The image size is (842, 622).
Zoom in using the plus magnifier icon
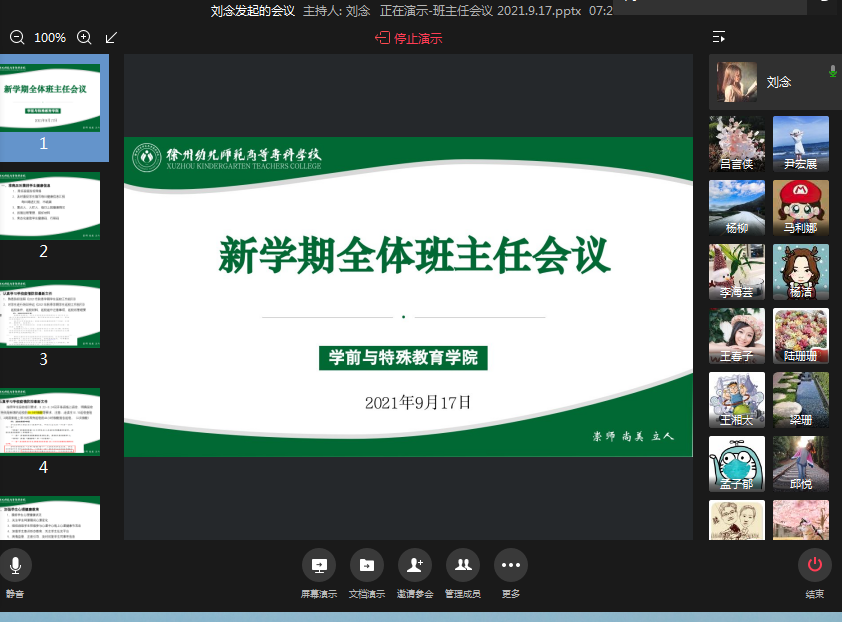(x=84, y=38)
